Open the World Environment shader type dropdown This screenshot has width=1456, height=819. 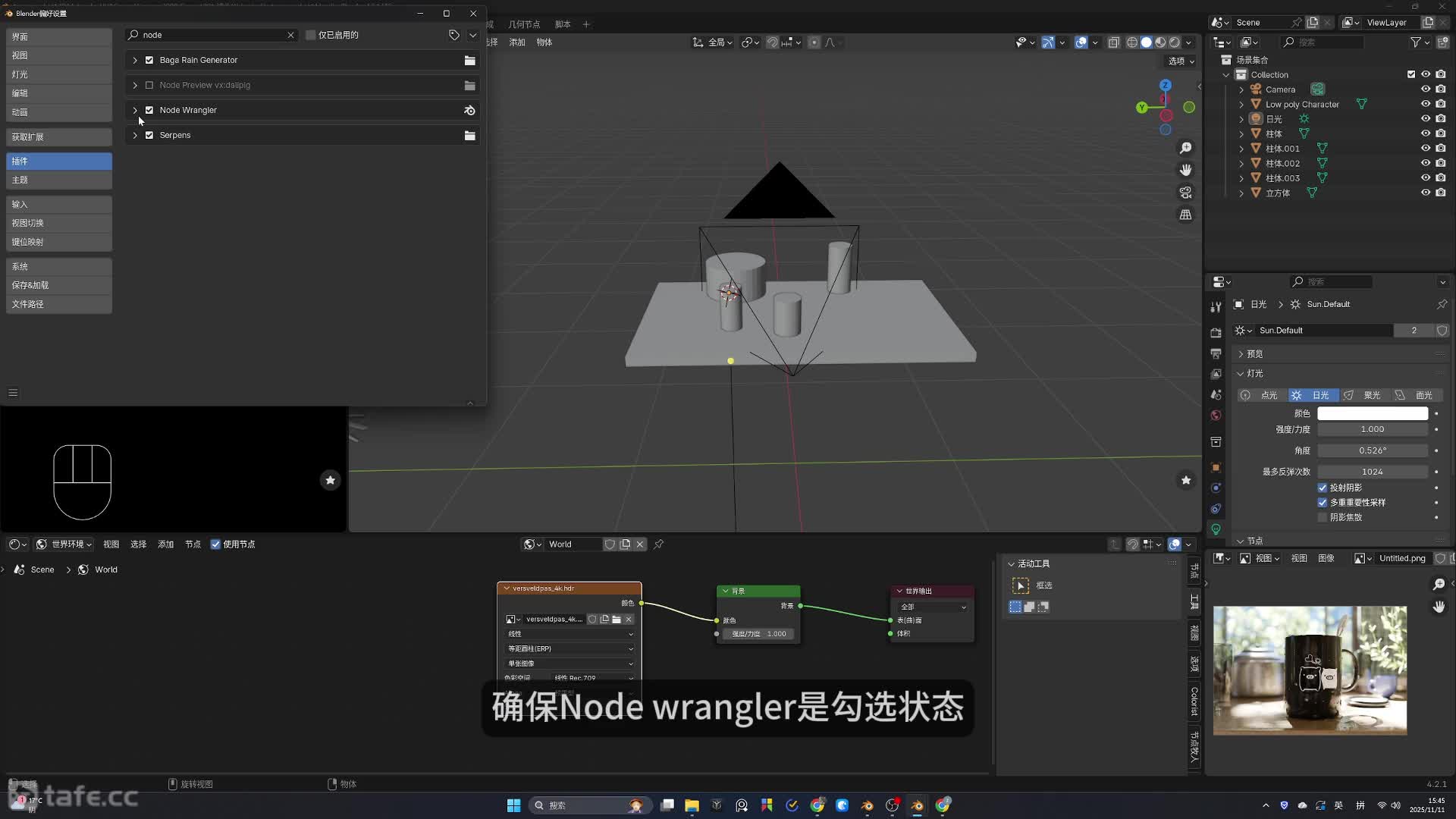[64, 544]
